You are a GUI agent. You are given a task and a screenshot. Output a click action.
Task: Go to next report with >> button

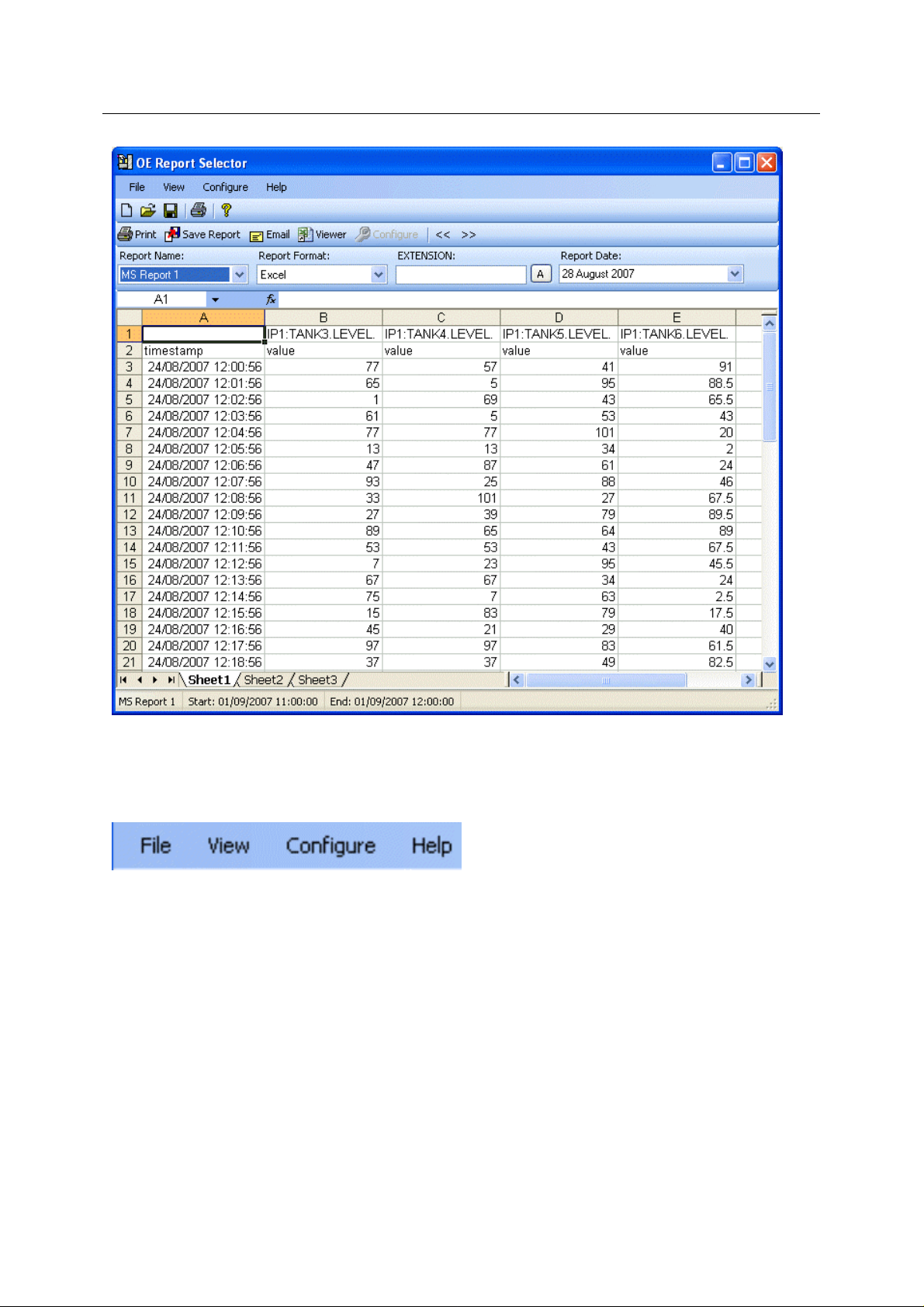(x=469, y=234)
